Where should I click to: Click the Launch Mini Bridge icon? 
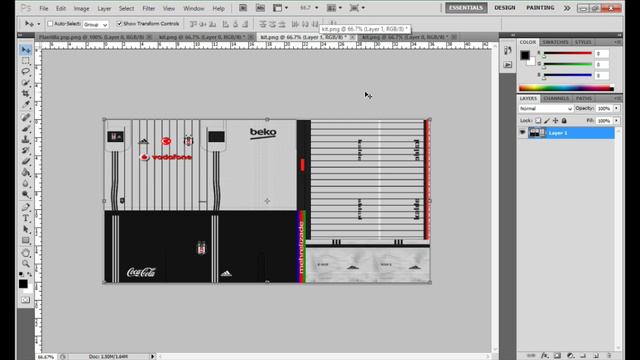point(260,8)
